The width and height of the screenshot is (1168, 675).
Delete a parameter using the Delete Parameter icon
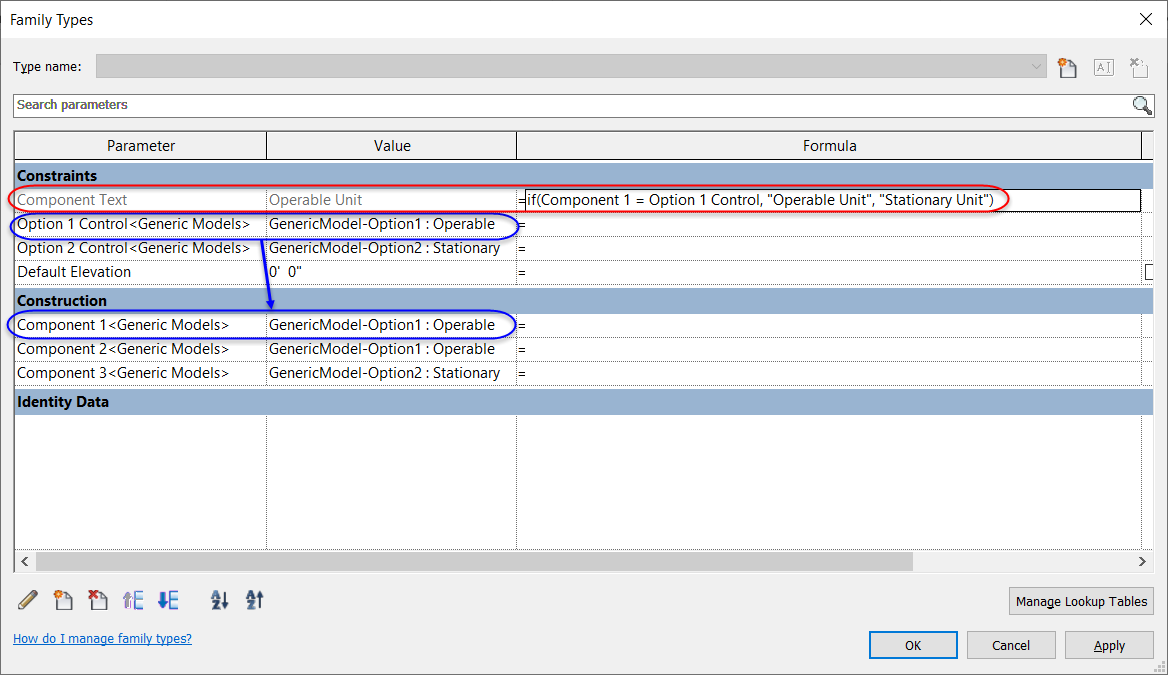pyautogui.click(x=97, y=599)
